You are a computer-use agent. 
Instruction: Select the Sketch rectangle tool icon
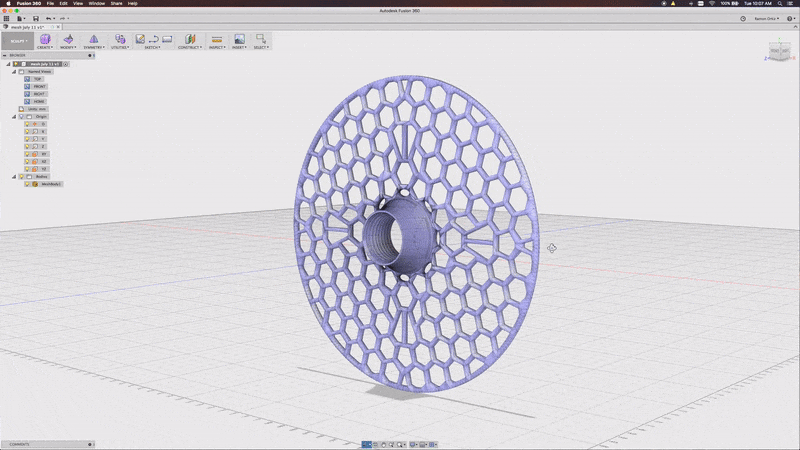click(x=167, y=39)
